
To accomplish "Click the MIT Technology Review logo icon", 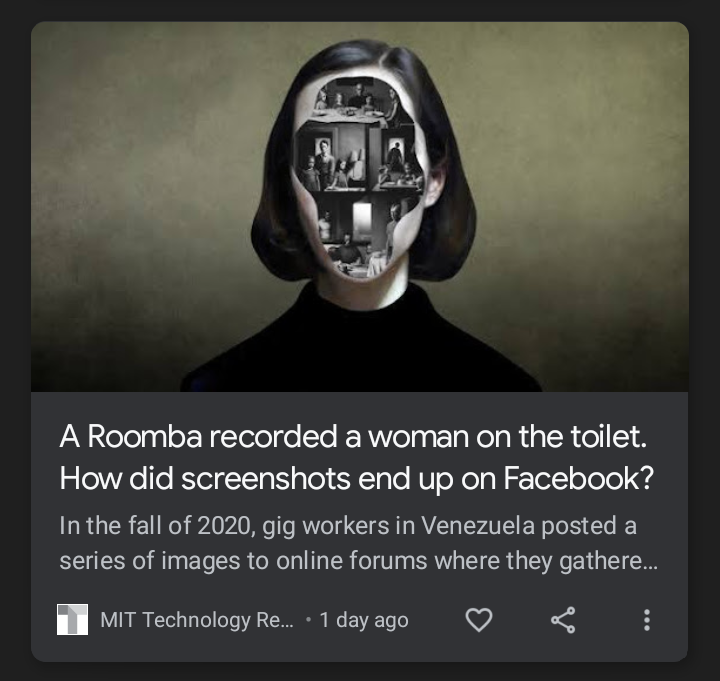I will tap(72, 619).
